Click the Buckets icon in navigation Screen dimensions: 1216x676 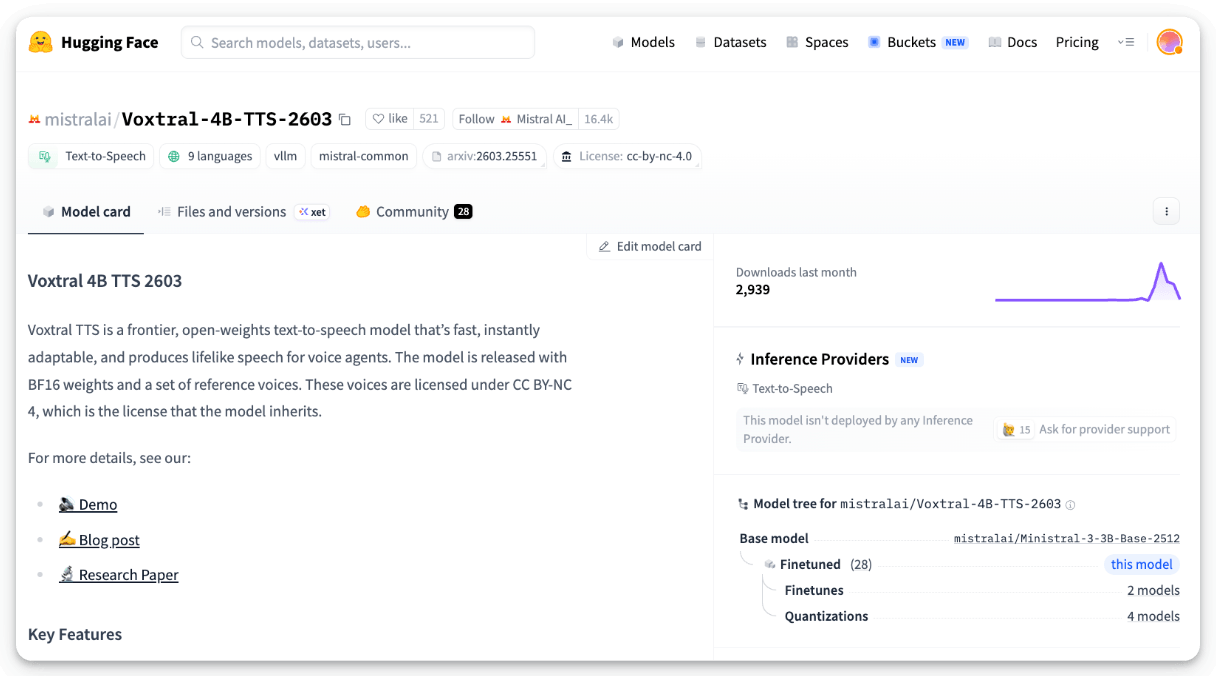point(874,43)
